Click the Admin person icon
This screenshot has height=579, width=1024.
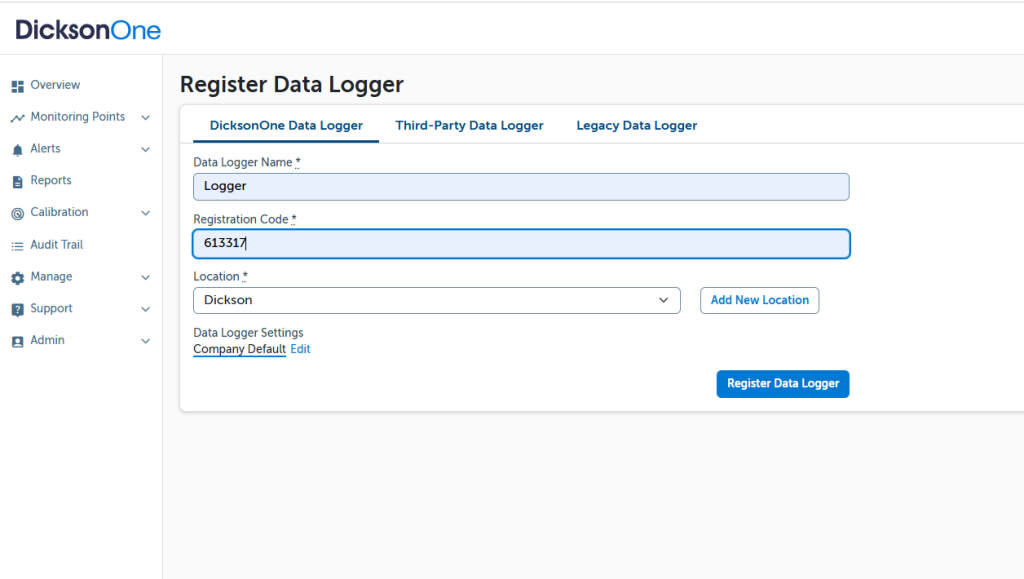pyautogui.click(x=17, y=341)
